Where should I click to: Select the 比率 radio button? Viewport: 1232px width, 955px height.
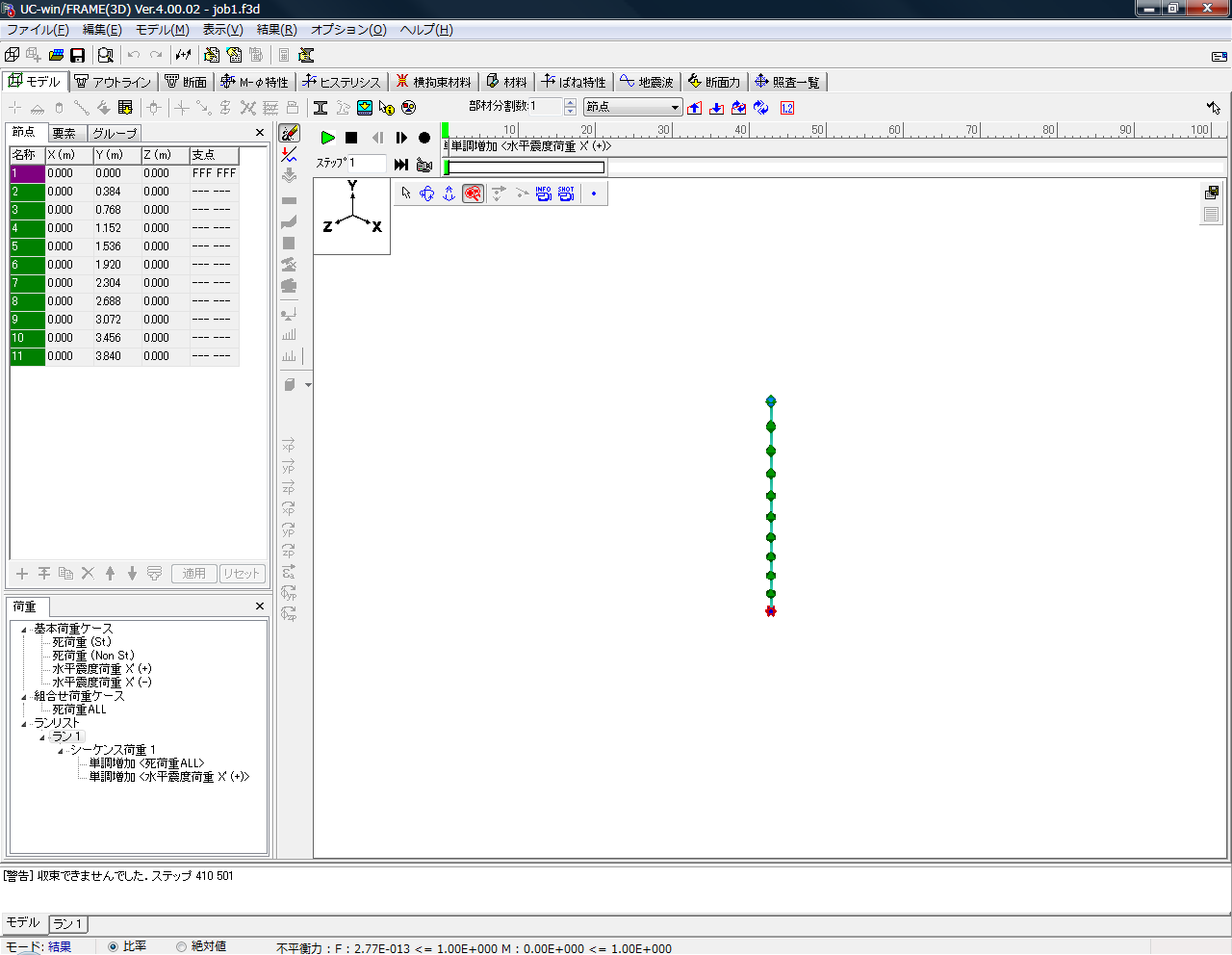(x=114, y=946)
